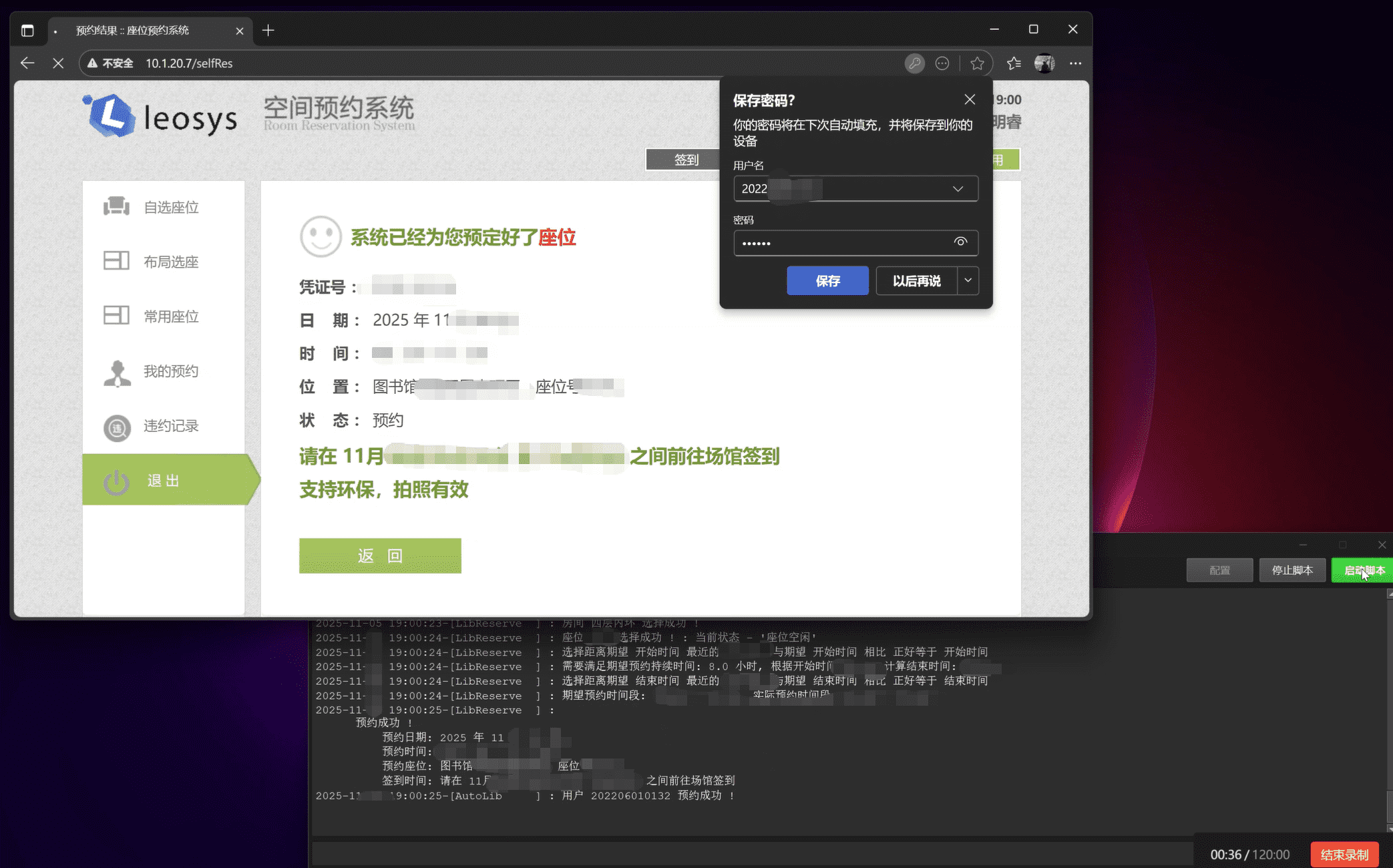Open 布局选座 layout seat icon

tap(116, 260)
